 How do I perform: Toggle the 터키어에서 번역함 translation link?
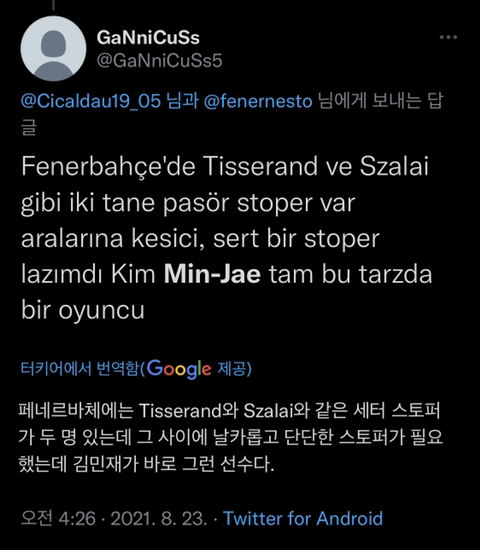pos(80,369)
